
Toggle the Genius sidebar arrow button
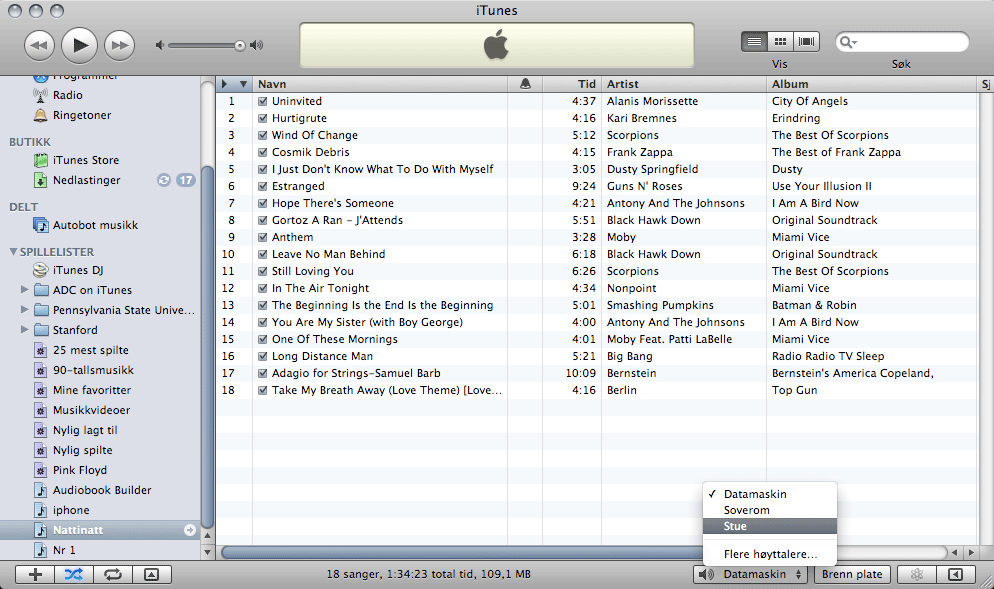pyautogui.click(x=955, y=574)
